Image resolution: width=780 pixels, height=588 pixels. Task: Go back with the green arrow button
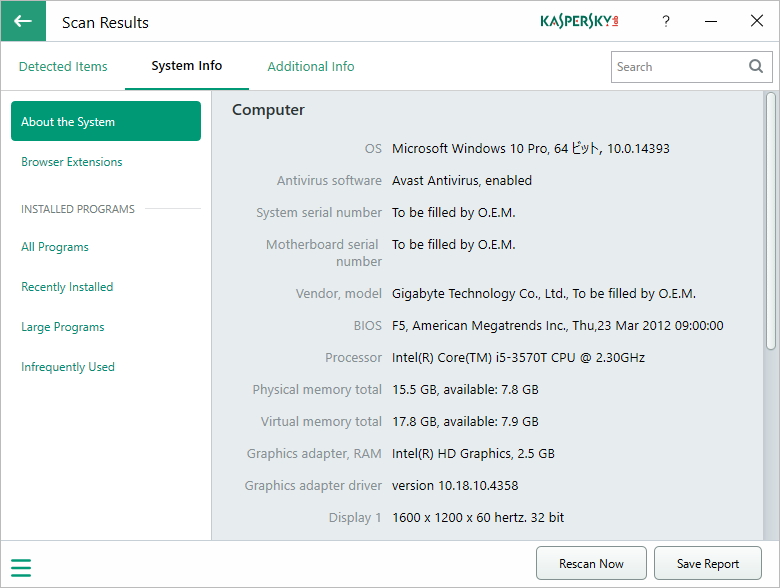point(23,21)
